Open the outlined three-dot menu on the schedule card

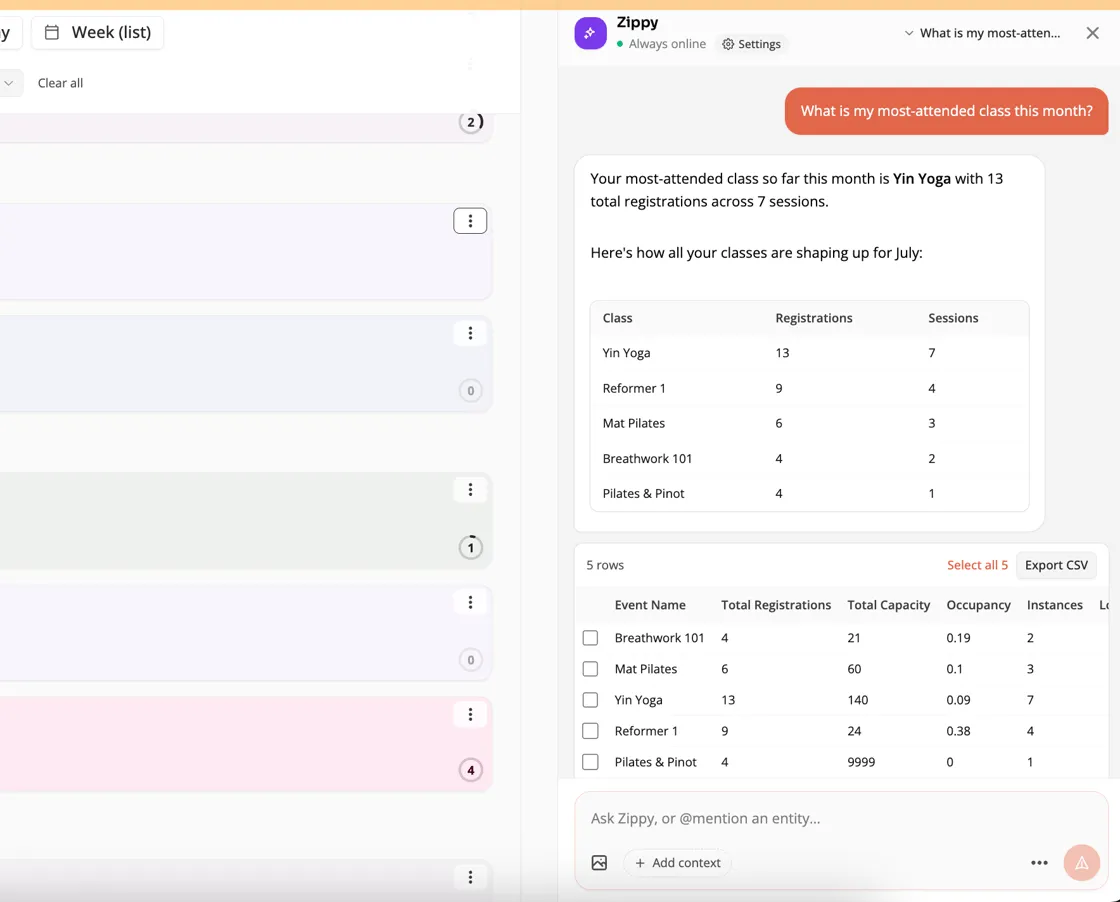pos(470,221)
